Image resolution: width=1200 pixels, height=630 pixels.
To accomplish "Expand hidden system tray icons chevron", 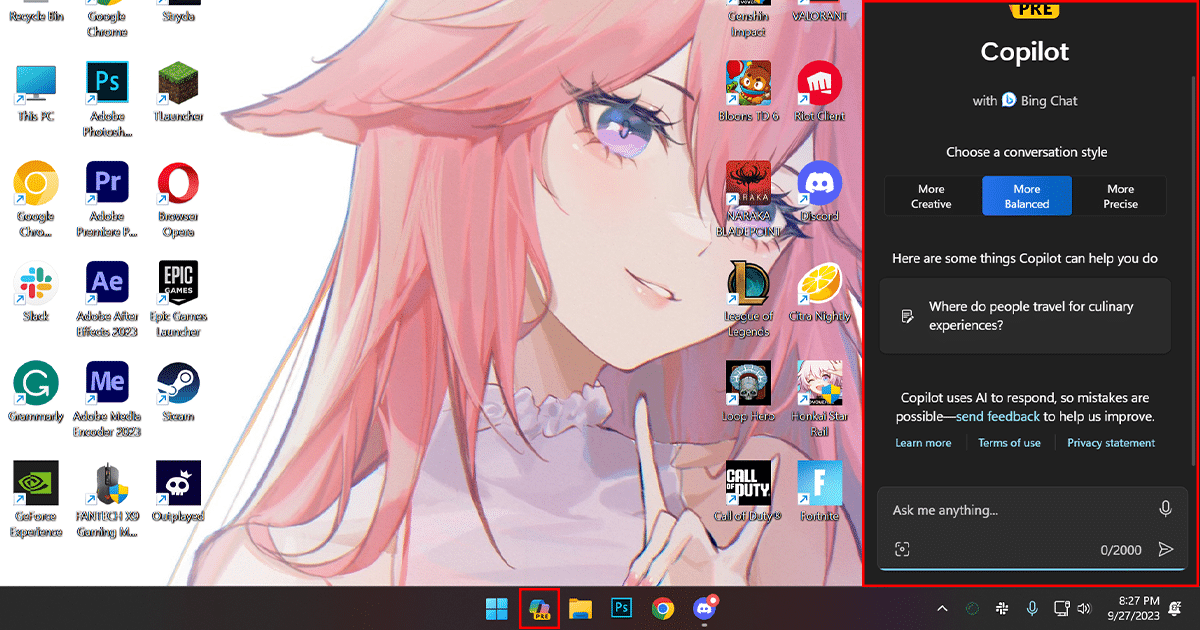I will [942, 608].
